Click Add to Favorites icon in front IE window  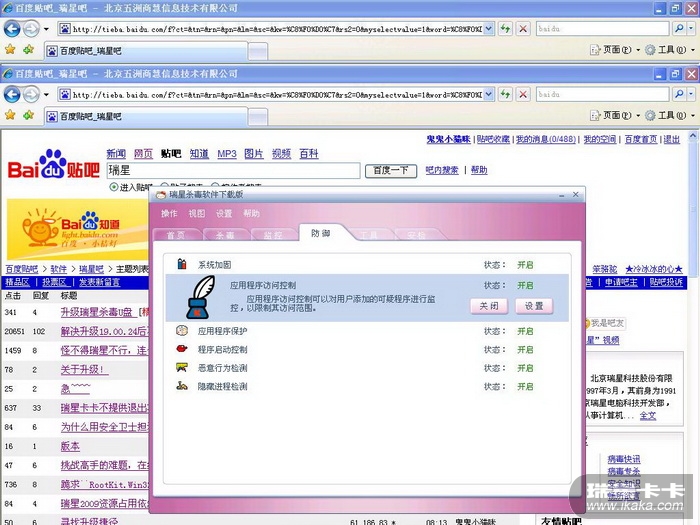pyautogui.click(x=29, y=115)
